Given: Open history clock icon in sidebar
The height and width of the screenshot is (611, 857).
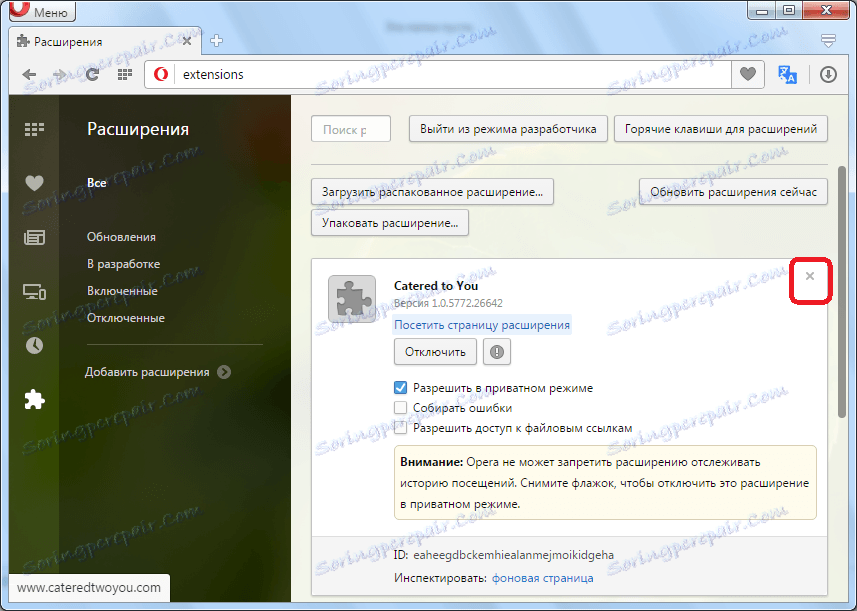Looking at the screenshot, I should pyautogui.click(x=34, y=345).
